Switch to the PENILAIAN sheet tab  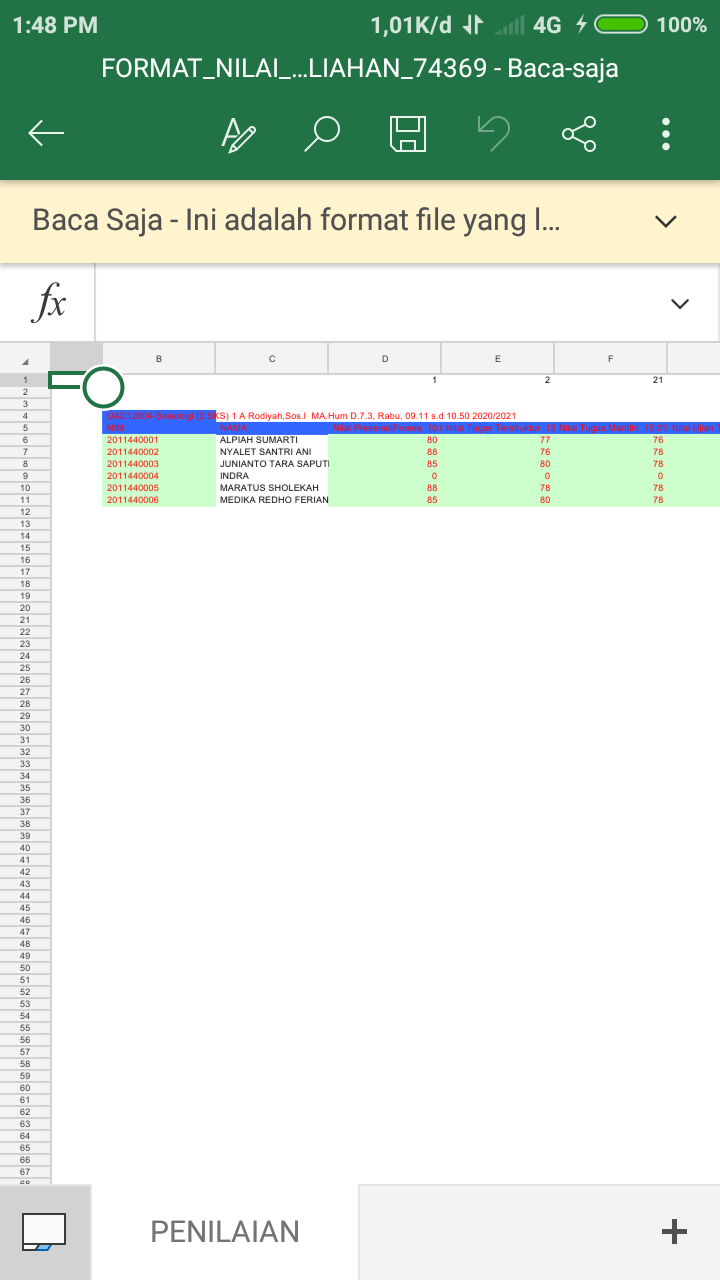tap(225, 1232)
